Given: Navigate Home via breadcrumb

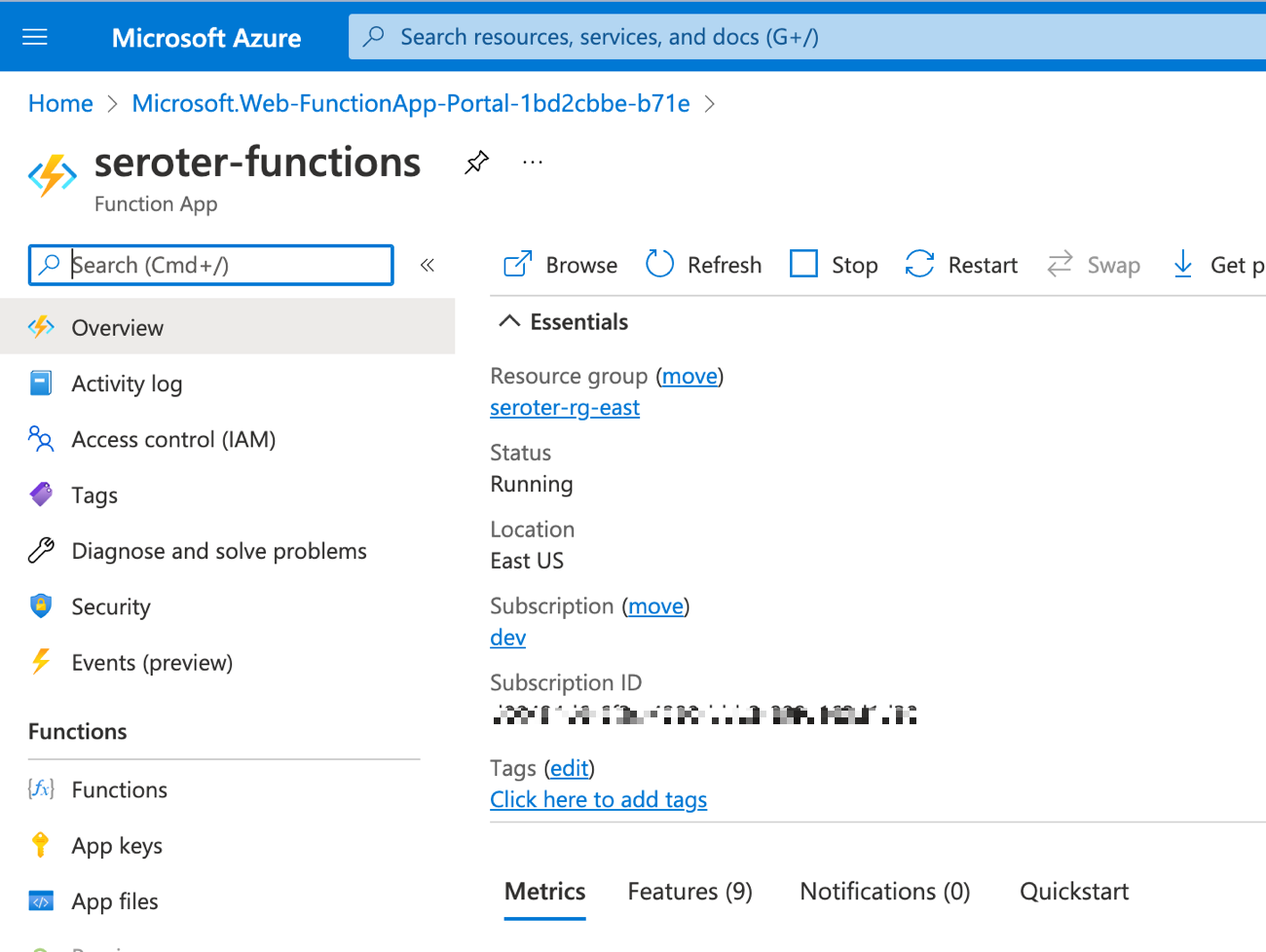Looking at the screenshot, I should point(60,104).
